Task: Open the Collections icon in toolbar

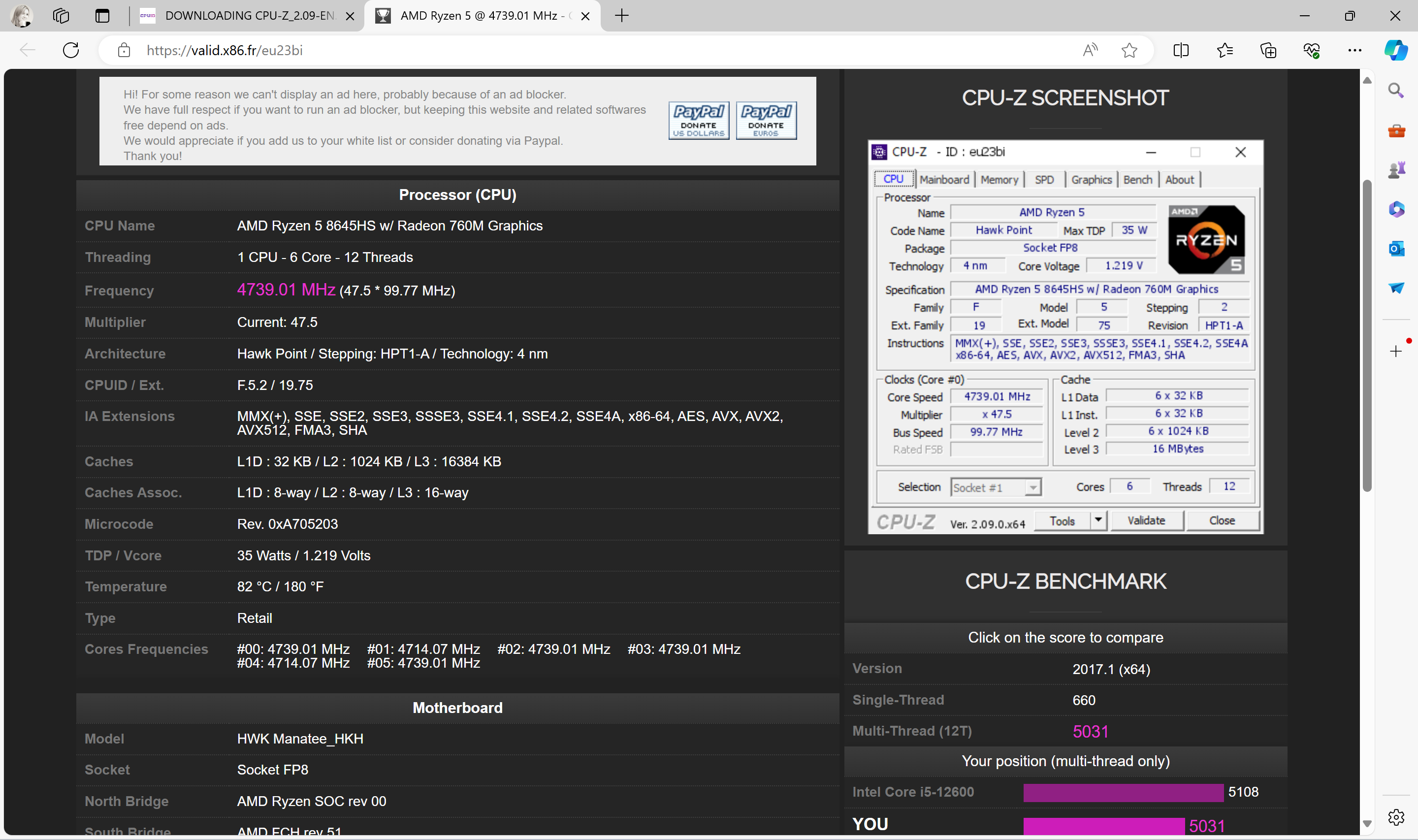Action: tap(1268, 50)
